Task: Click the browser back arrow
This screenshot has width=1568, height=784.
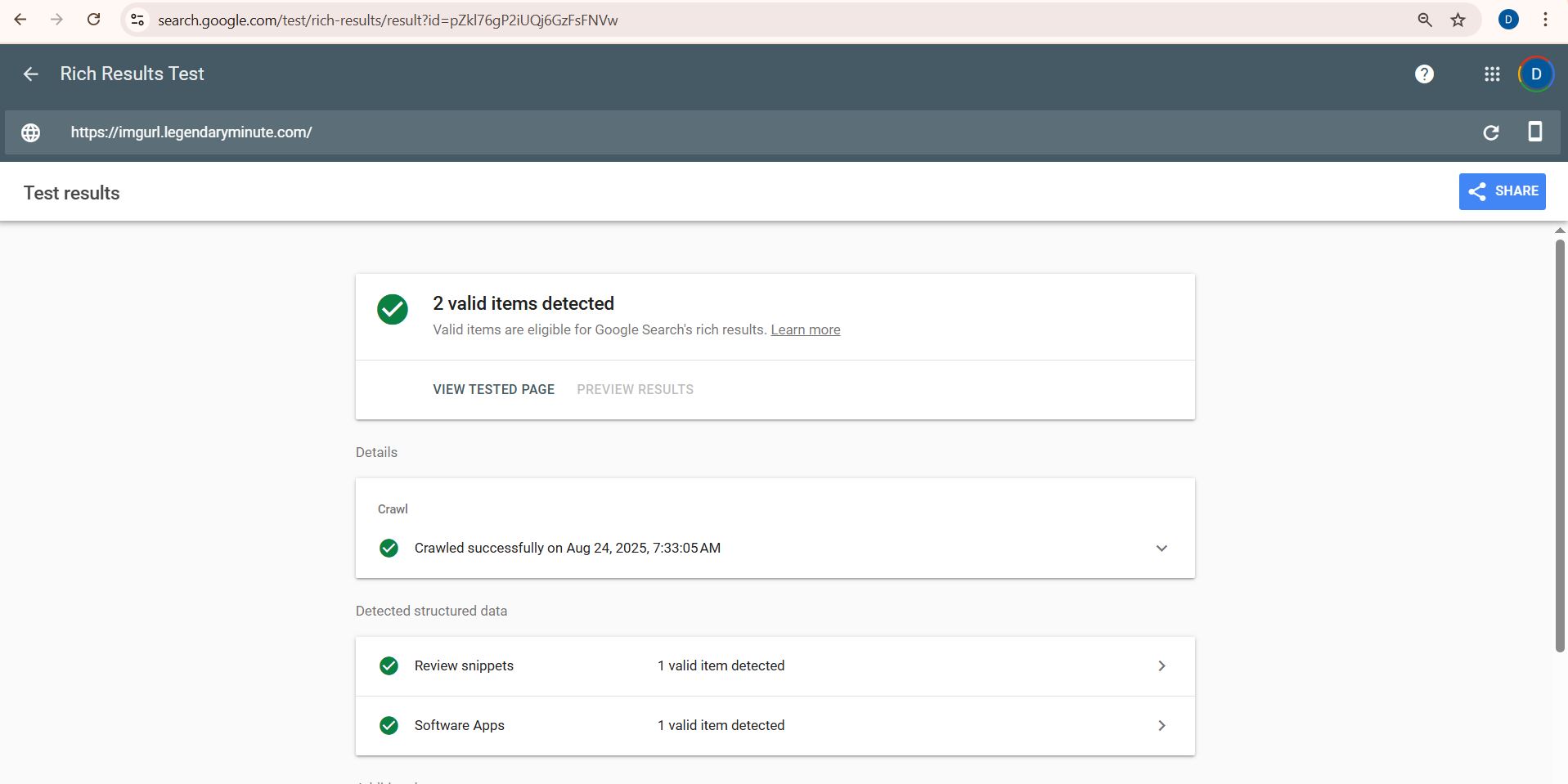Action: (20, 20)
